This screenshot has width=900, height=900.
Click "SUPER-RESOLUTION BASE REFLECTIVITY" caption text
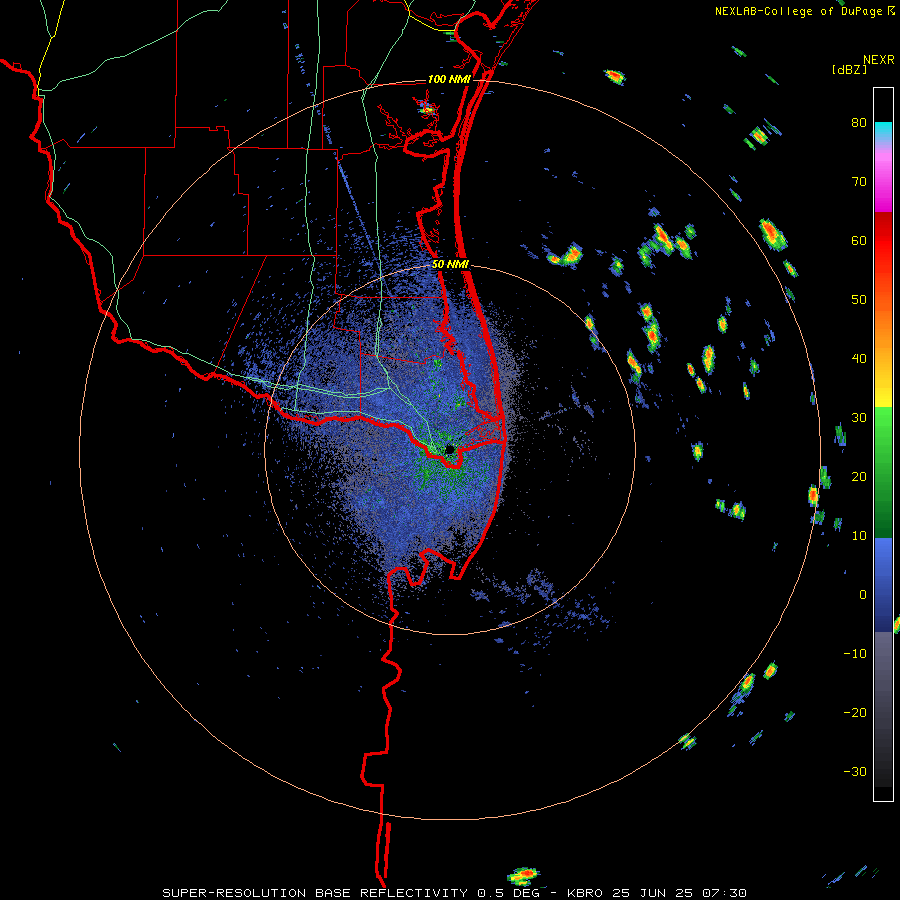[315, 893]
